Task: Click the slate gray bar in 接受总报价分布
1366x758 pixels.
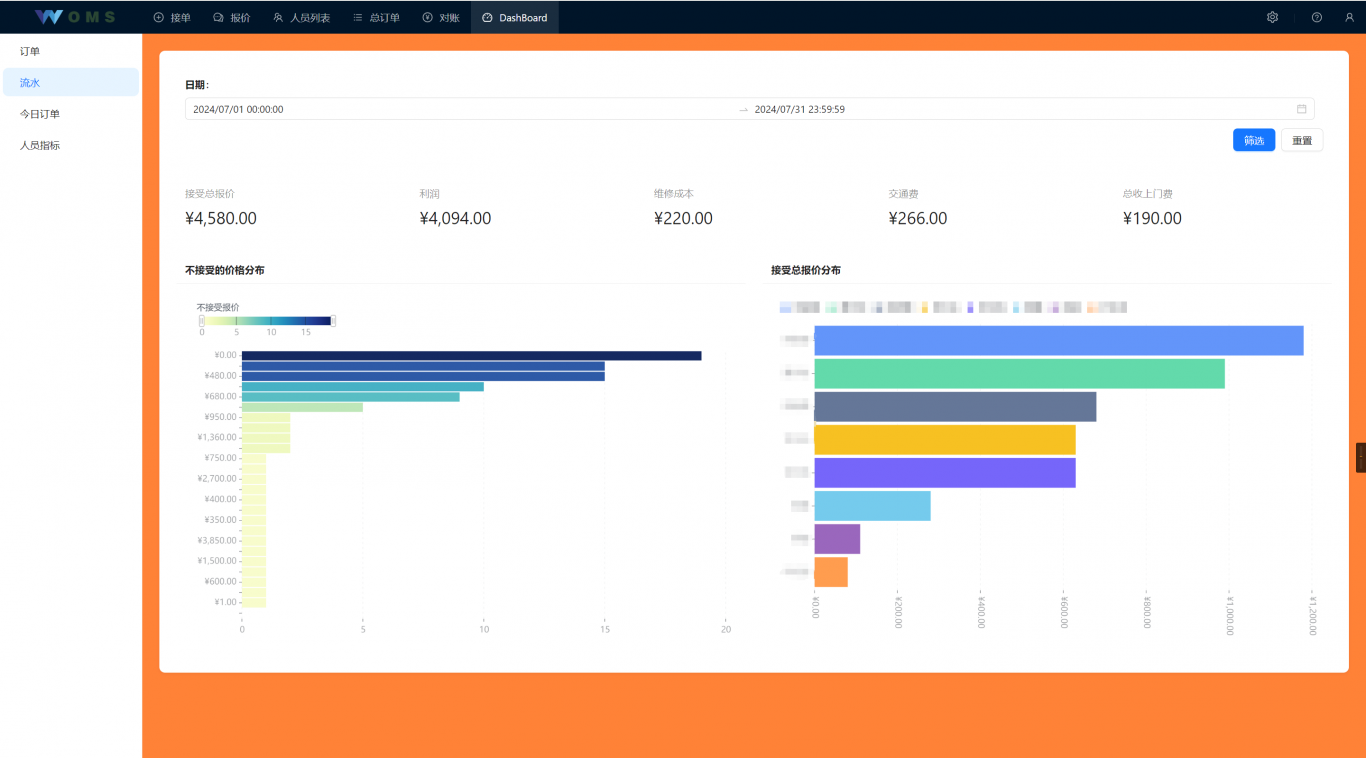Action: [x=955, y=406]
